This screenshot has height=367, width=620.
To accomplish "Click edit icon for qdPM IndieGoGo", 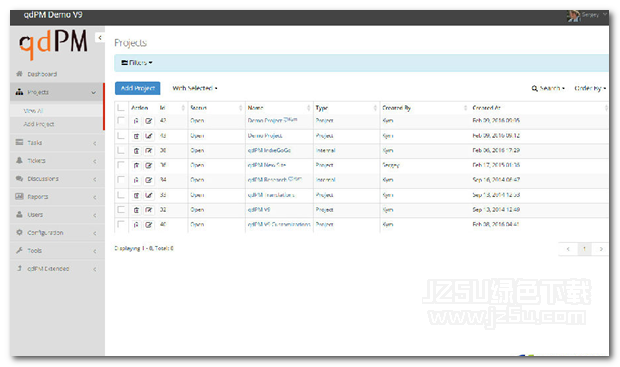I will pyautogui.click(x=149, y=151).
